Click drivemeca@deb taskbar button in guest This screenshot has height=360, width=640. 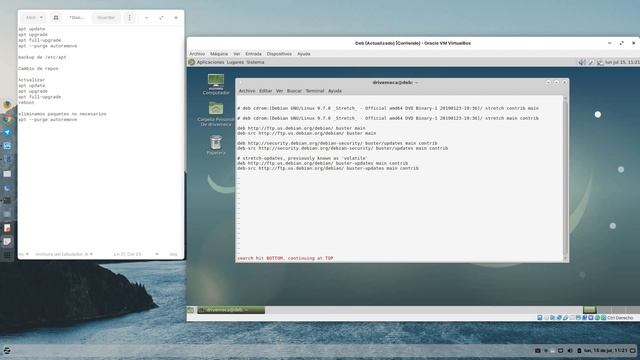(231, 310)
